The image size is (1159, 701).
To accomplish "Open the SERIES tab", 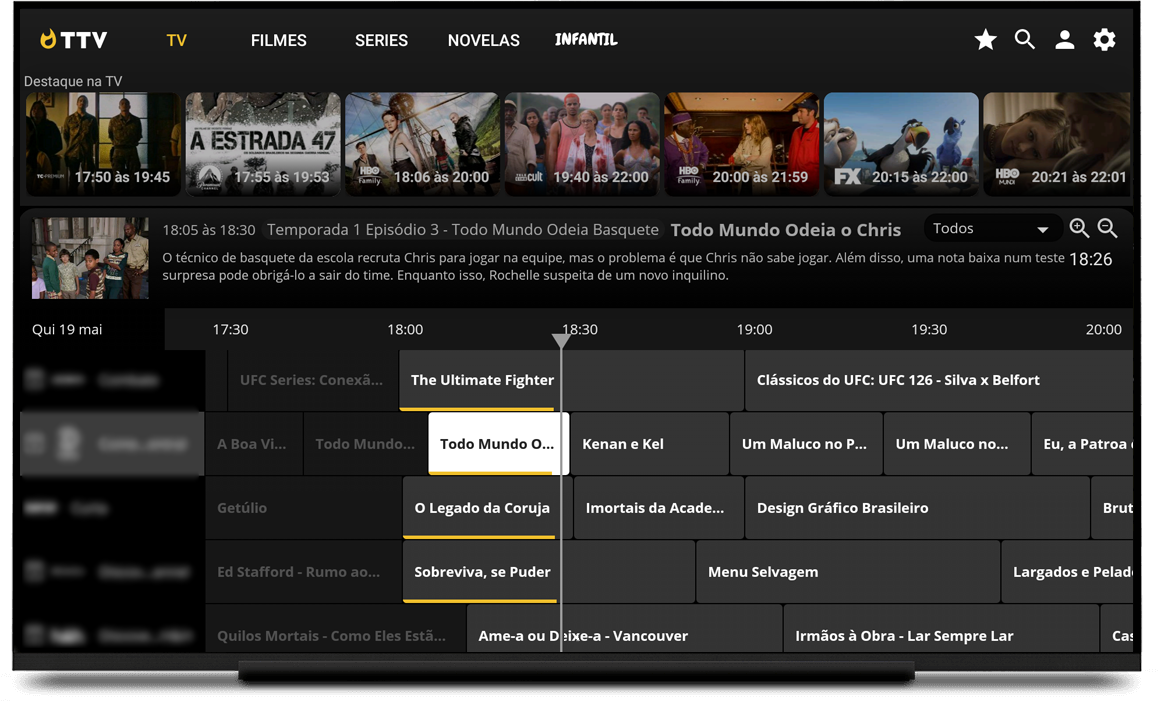I will 381,41.
